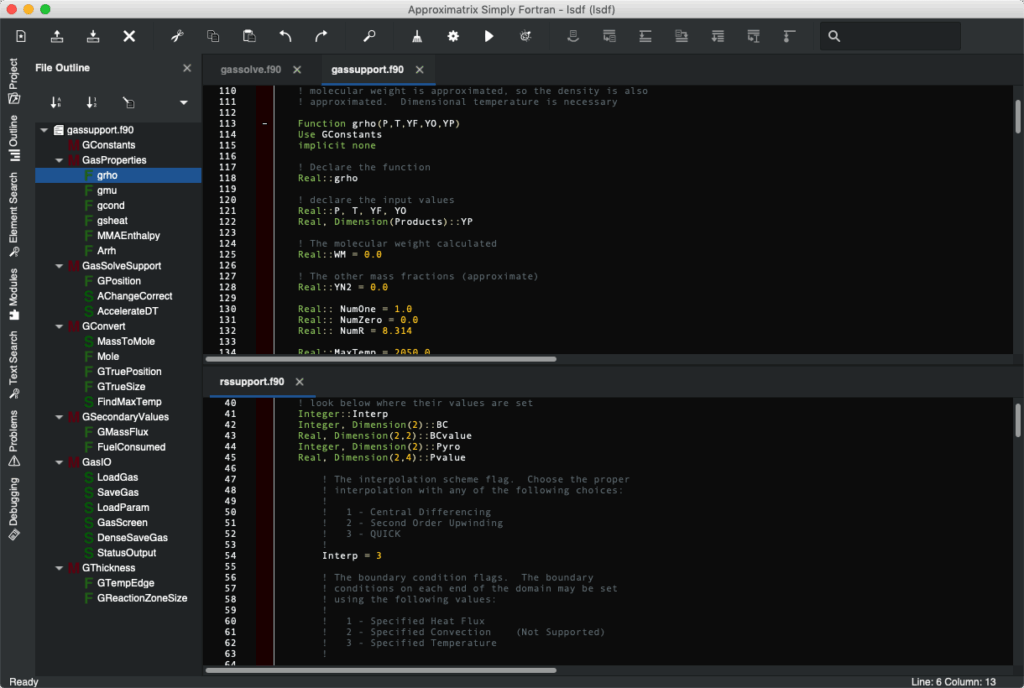1024x688 pixels.
Task: Collapse the GThickness module node
Action: coord(59,568)
